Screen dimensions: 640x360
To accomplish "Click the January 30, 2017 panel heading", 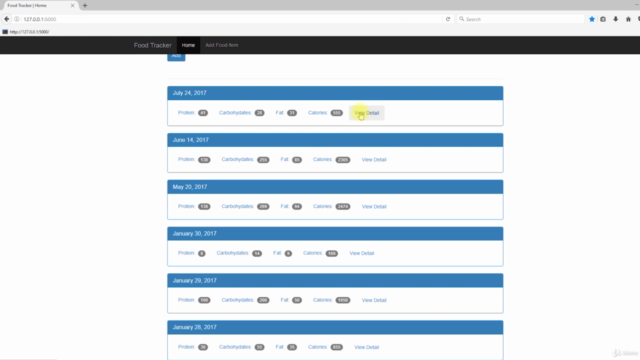I will (x=335, y=233).
